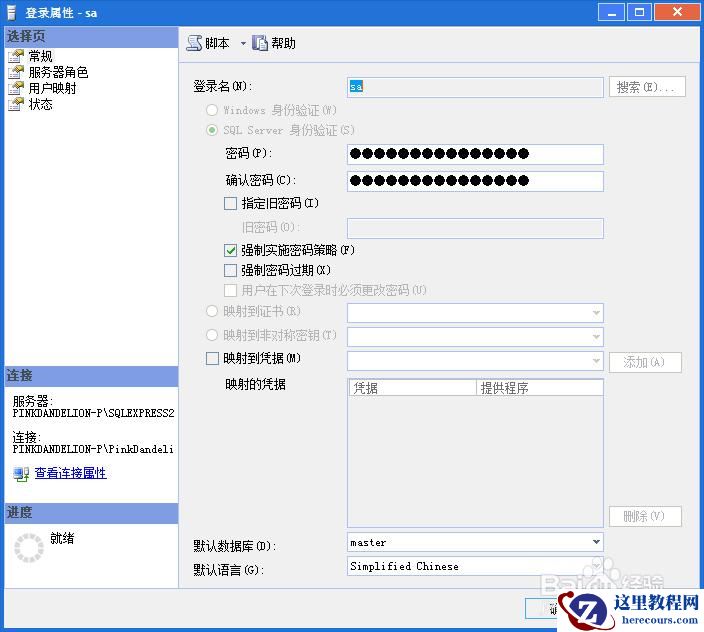
Task: Click connection PINKDANDELION-P\PinkDandeli text
Action: [93, 449]
